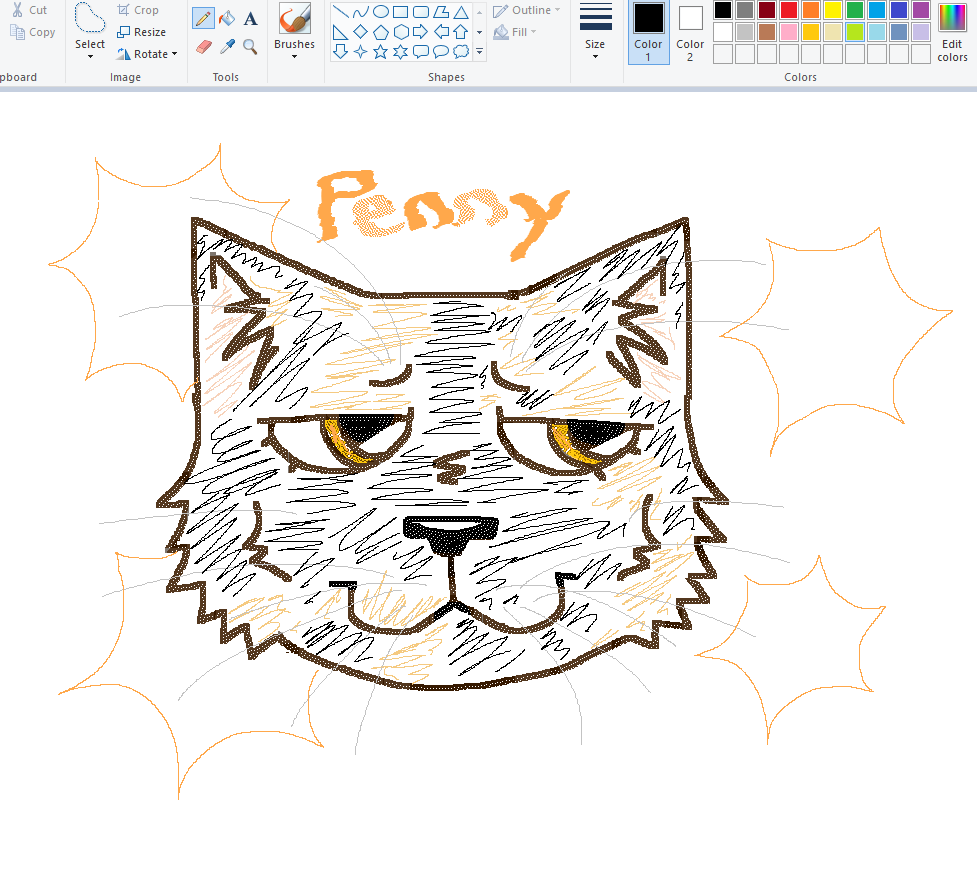
Task: Click the Crop button
Action: coord(138,10)
